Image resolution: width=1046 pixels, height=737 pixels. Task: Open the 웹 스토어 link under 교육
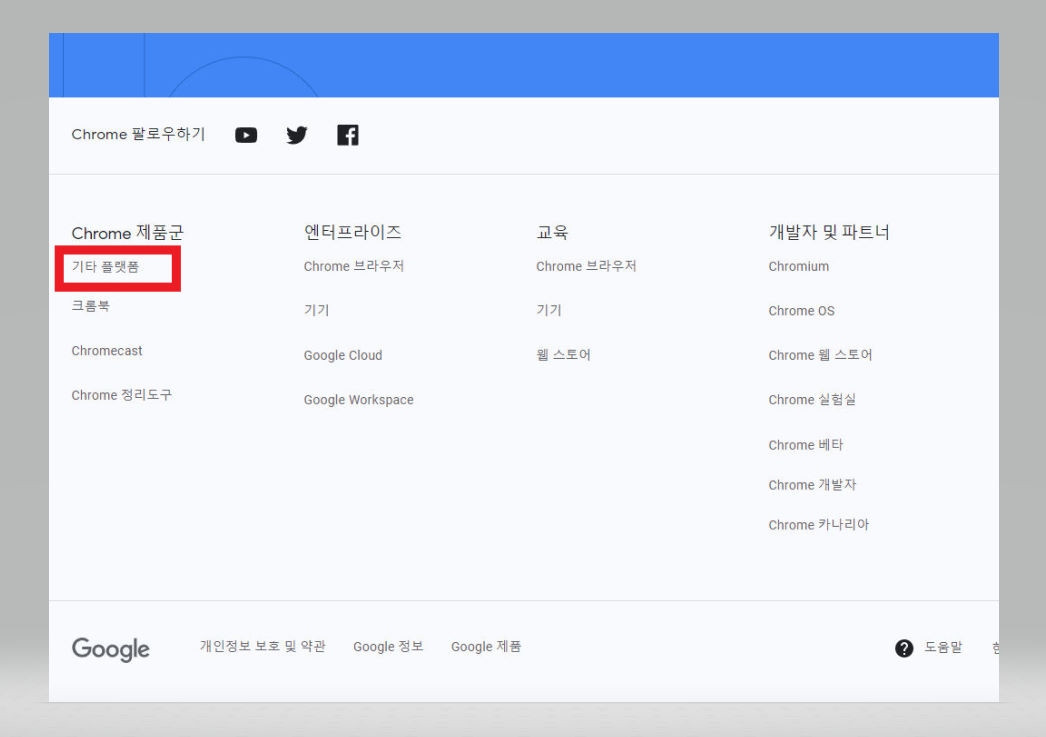[x=564, y=355]
